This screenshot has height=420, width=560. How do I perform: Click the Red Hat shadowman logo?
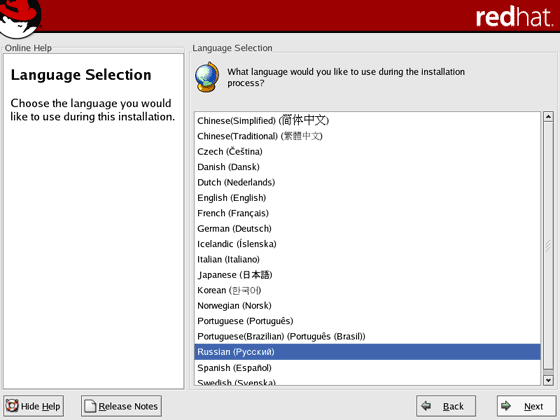click(20, 18)
